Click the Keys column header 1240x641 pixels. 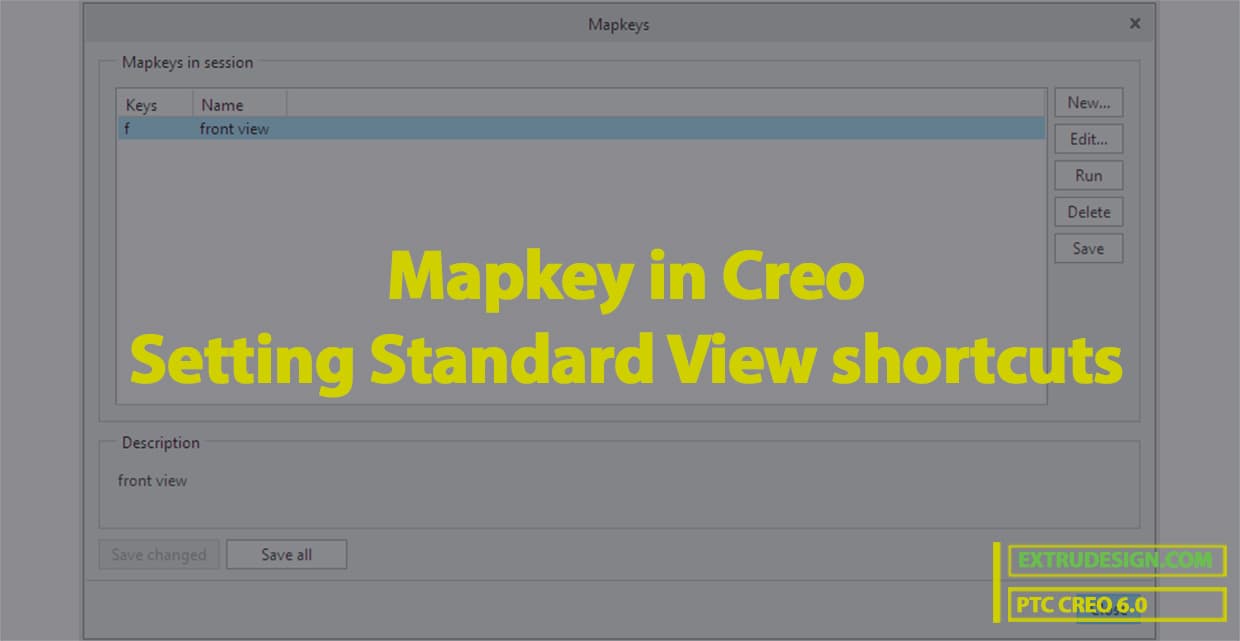pyautogui.click(x=155, y=104)
